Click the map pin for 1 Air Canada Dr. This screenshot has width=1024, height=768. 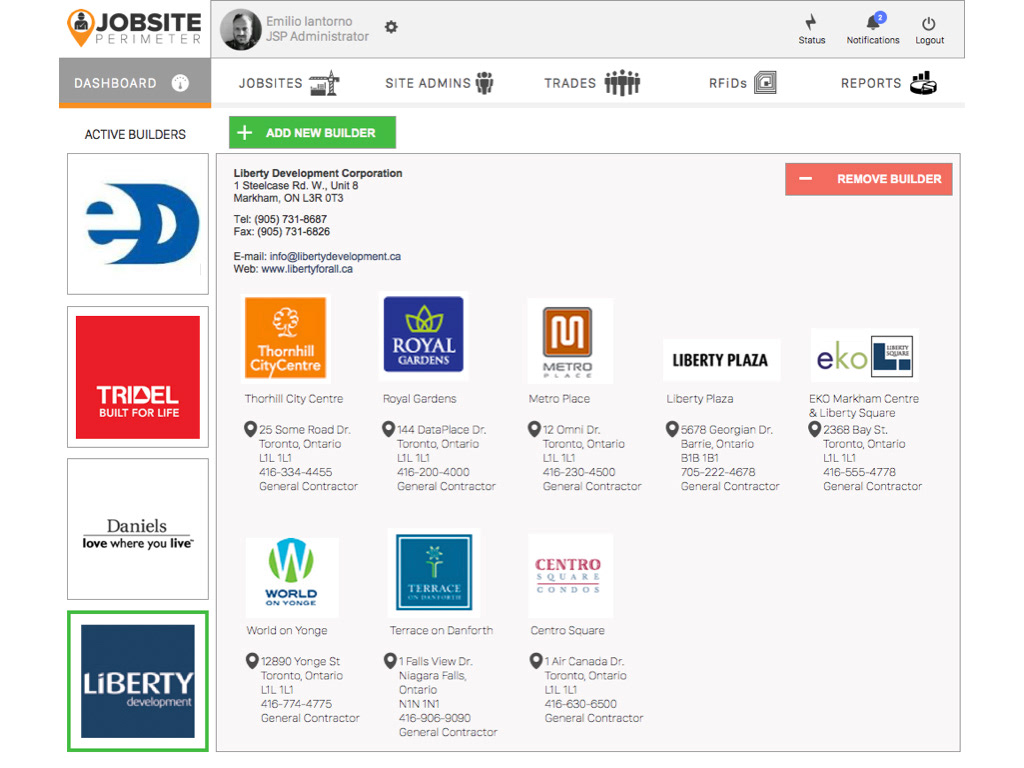pos(536,661)
